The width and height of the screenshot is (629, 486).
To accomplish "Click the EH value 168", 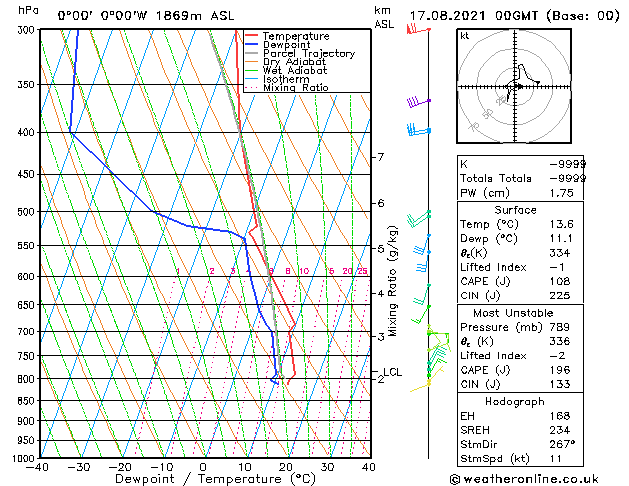I will 560,416.
